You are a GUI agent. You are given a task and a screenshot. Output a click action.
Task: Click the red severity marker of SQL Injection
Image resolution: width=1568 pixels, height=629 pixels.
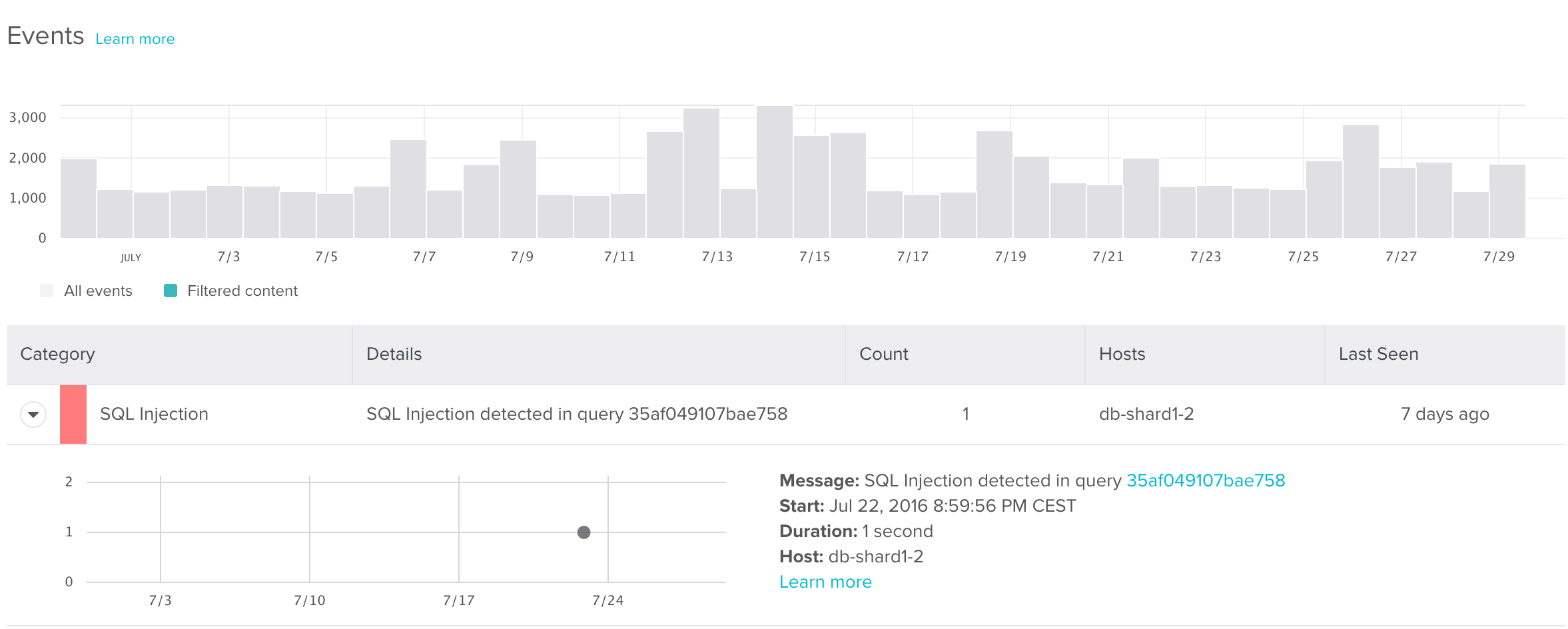[x=73, y=414]
